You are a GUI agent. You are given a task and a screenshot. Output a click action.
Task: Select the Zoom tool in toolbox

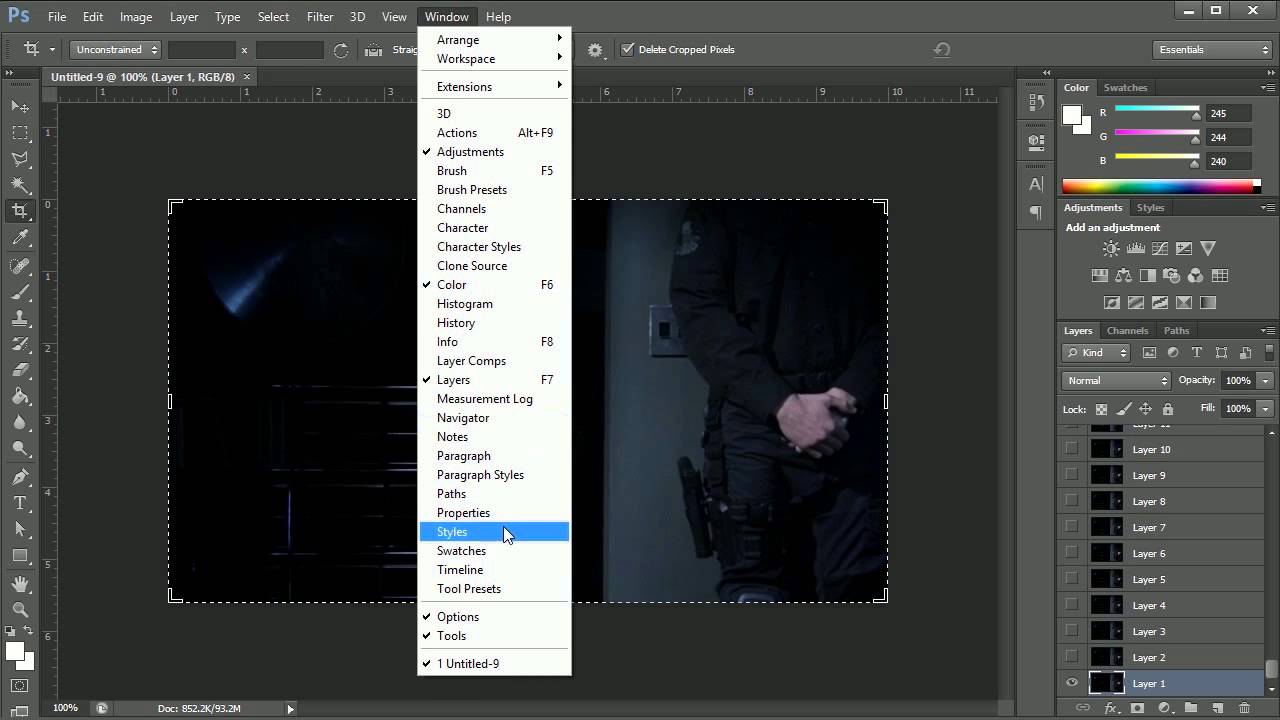pos(20,610)
